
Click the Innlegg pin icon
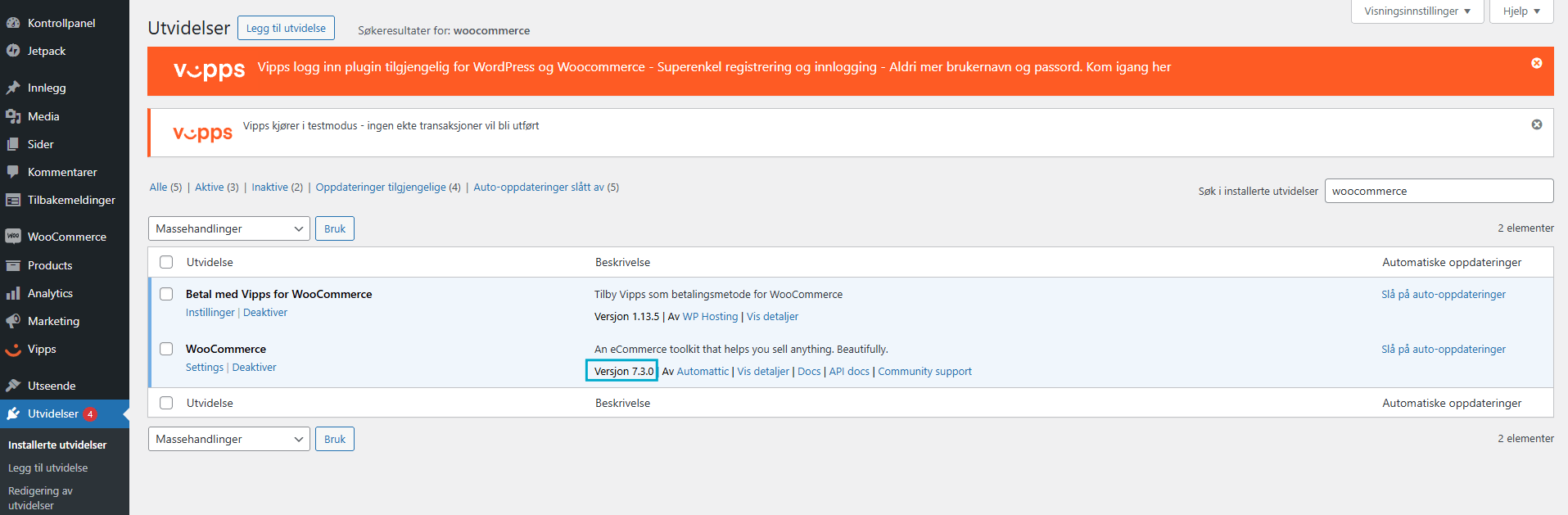tap(13, 88)
